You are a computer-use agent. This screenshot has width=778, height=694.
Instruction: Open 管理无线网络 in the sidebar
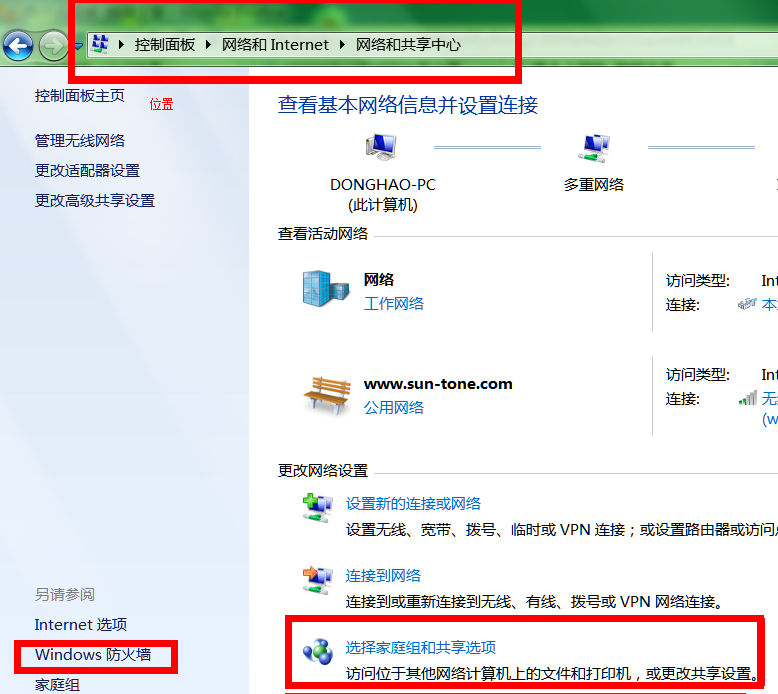pyautogui.click(x=80, y=141)
